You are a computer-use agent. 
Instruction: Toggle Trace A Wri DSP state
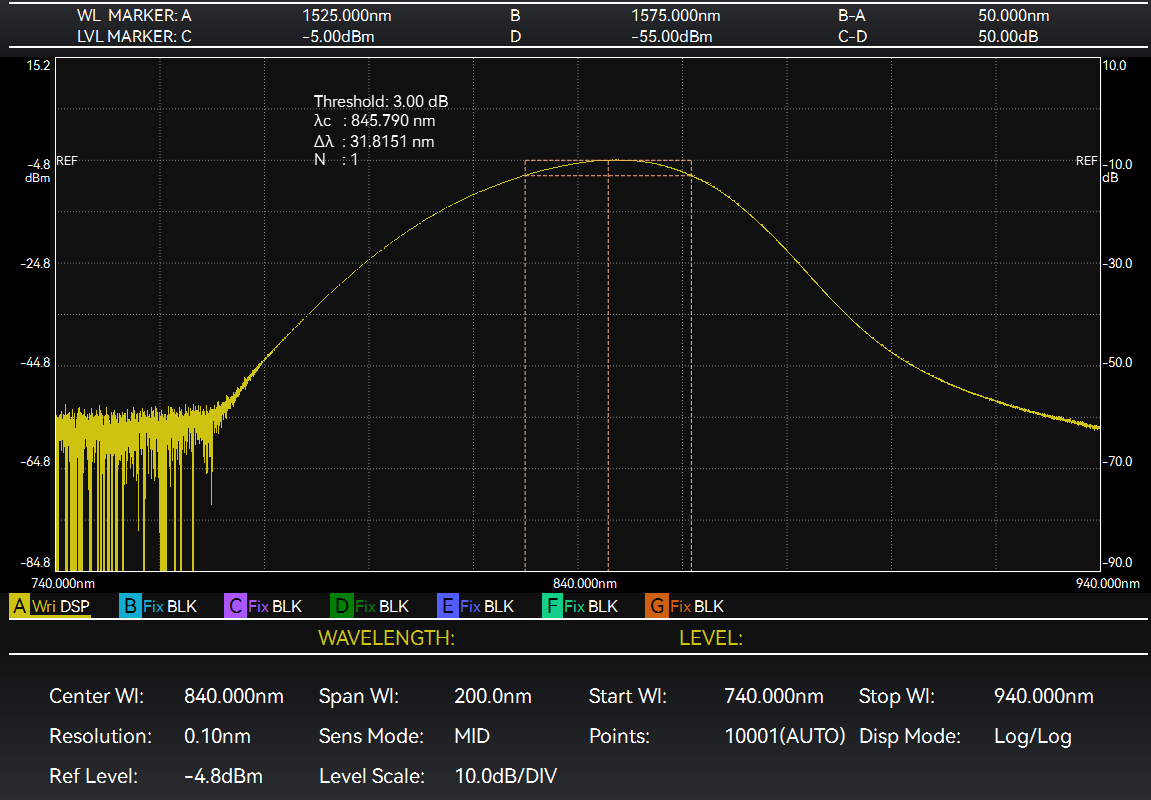(x=60, y=606)
